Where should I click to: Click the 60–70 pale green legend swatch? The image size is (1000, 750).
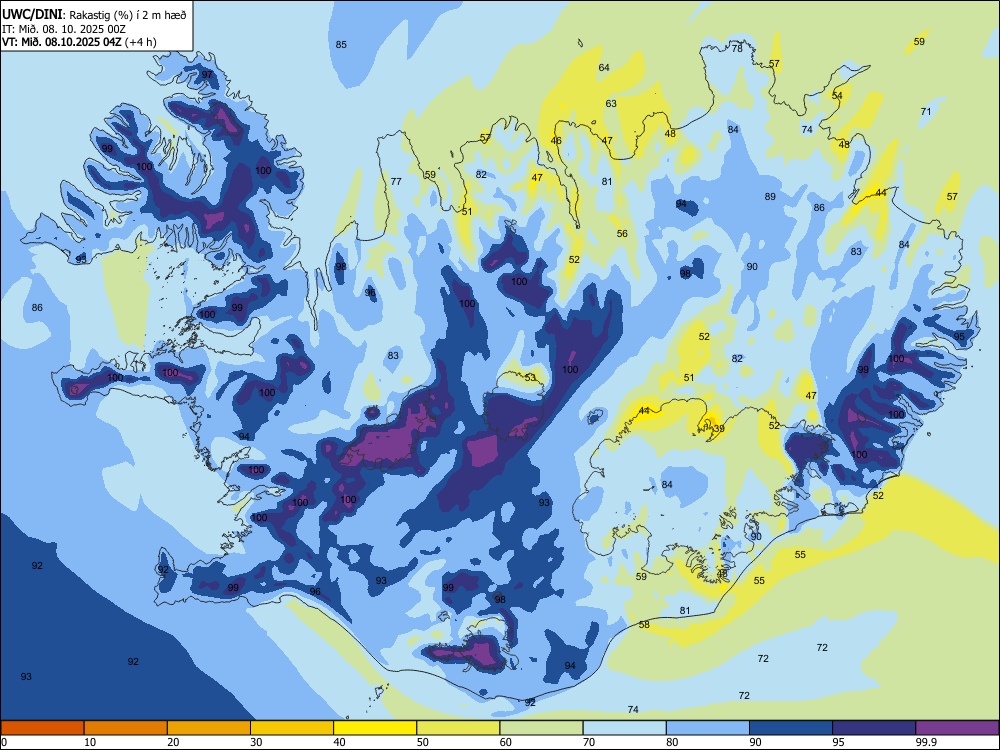[541, 728]
